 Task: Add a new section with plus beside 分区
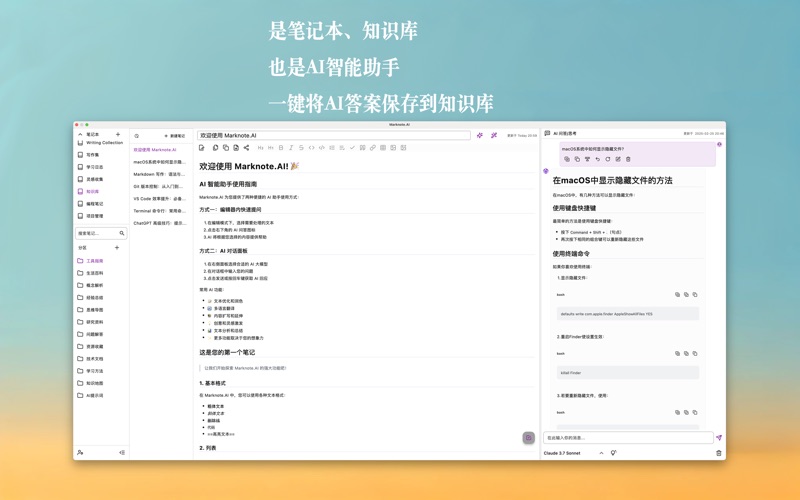coord(117,247)
